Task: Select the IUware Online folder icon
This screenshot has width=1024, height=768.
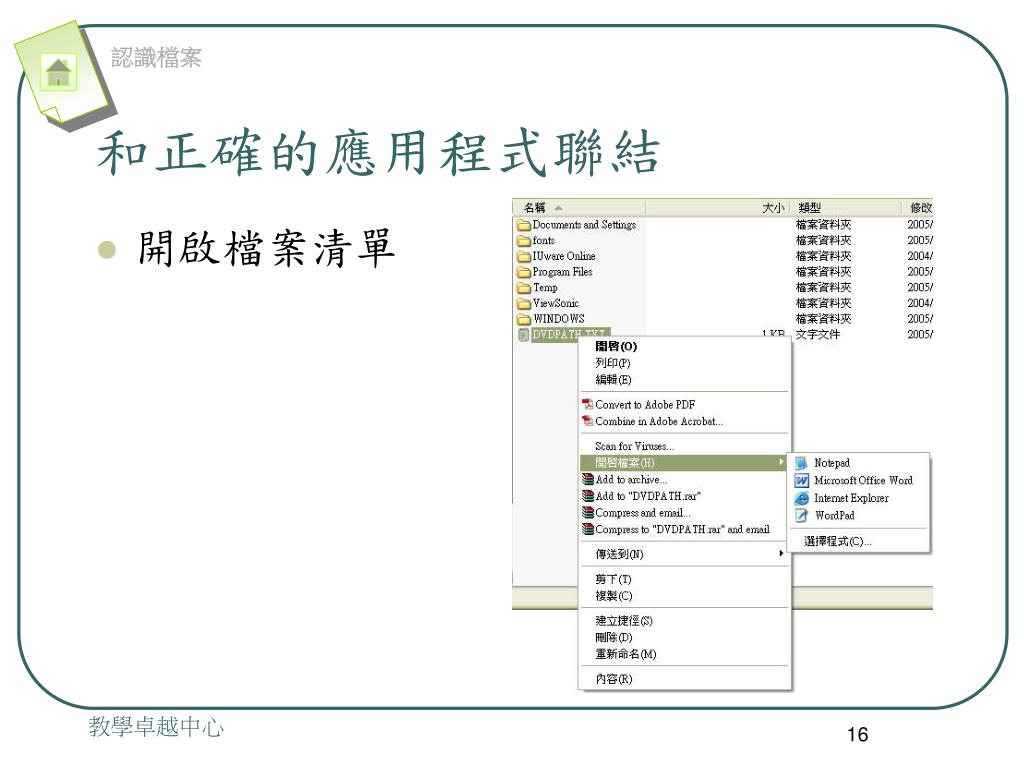Action: click(x=524, y=257)
